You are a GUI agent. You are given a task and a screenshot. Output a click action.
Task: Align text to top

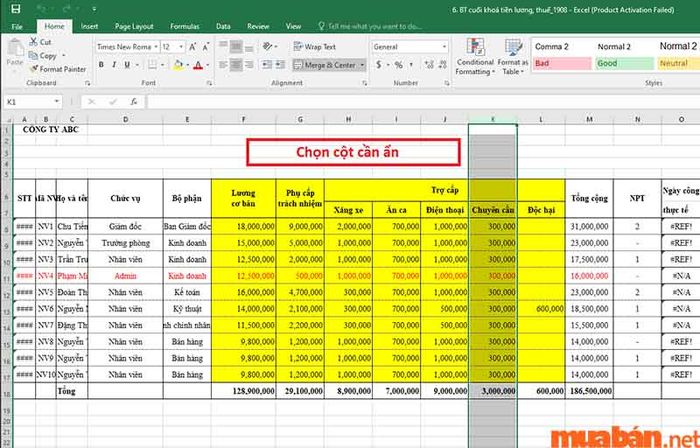coord(224,47)
